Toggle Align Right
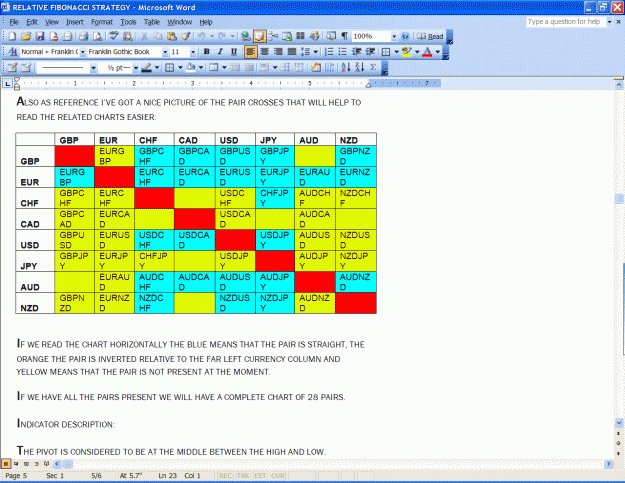Image resolution: width=625 pixels, height=483 pixels. (278, 52)
